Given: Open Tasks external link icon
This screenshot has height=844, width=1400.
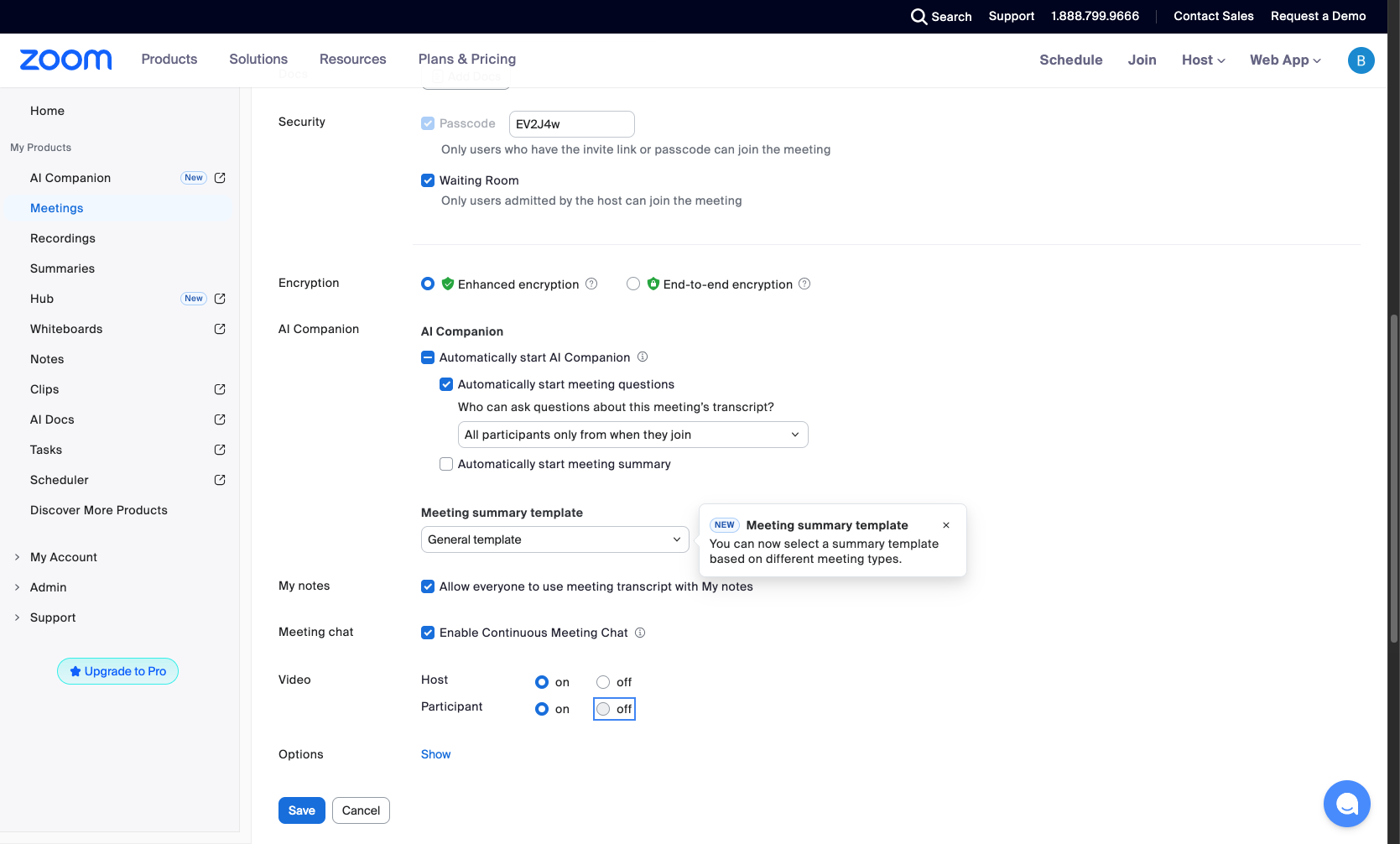Looking at the screenshot, I should point(220,450).
